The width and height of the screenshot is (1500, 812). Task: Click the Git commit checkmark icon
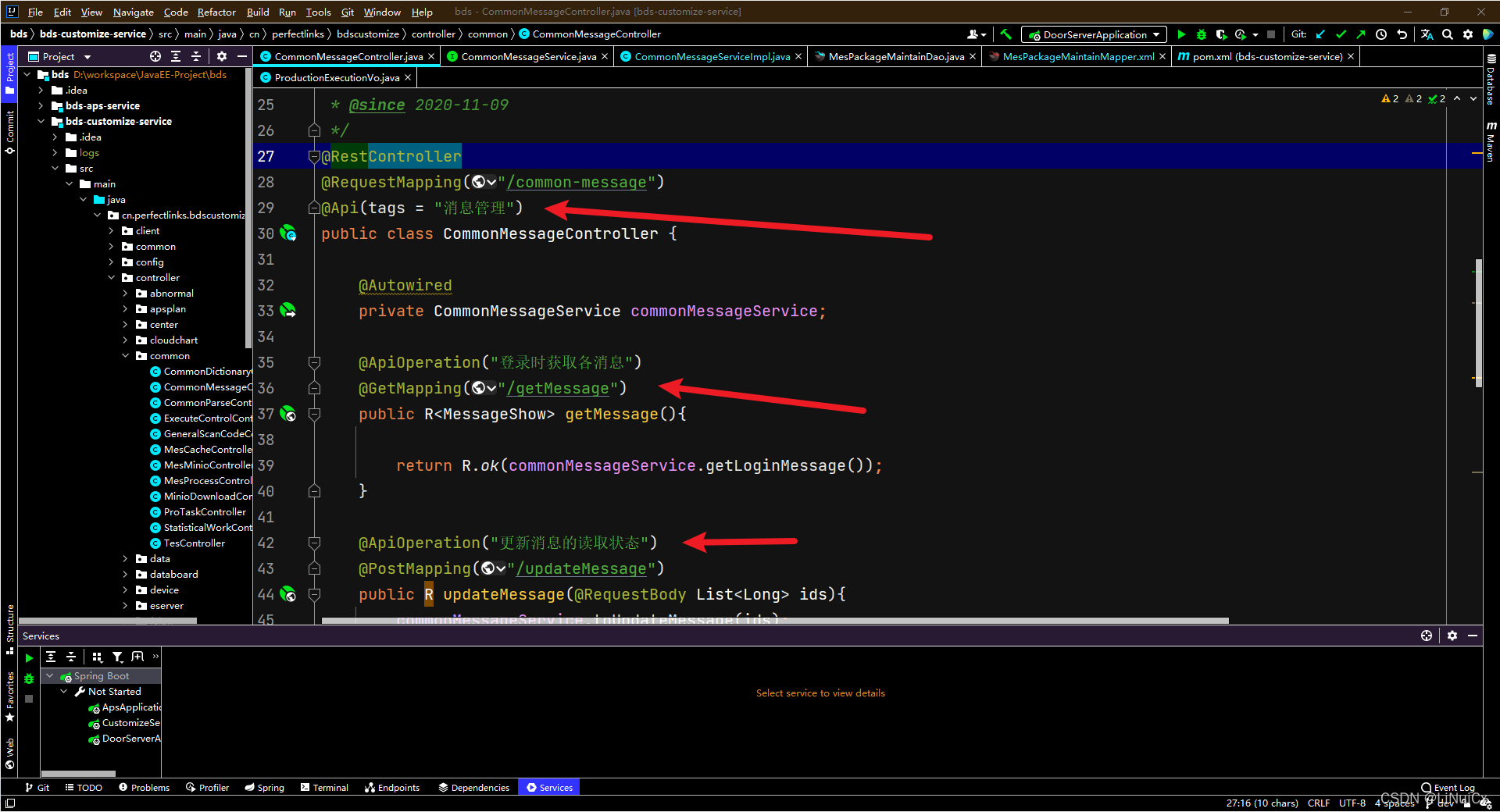click(x=1341, y=34)
